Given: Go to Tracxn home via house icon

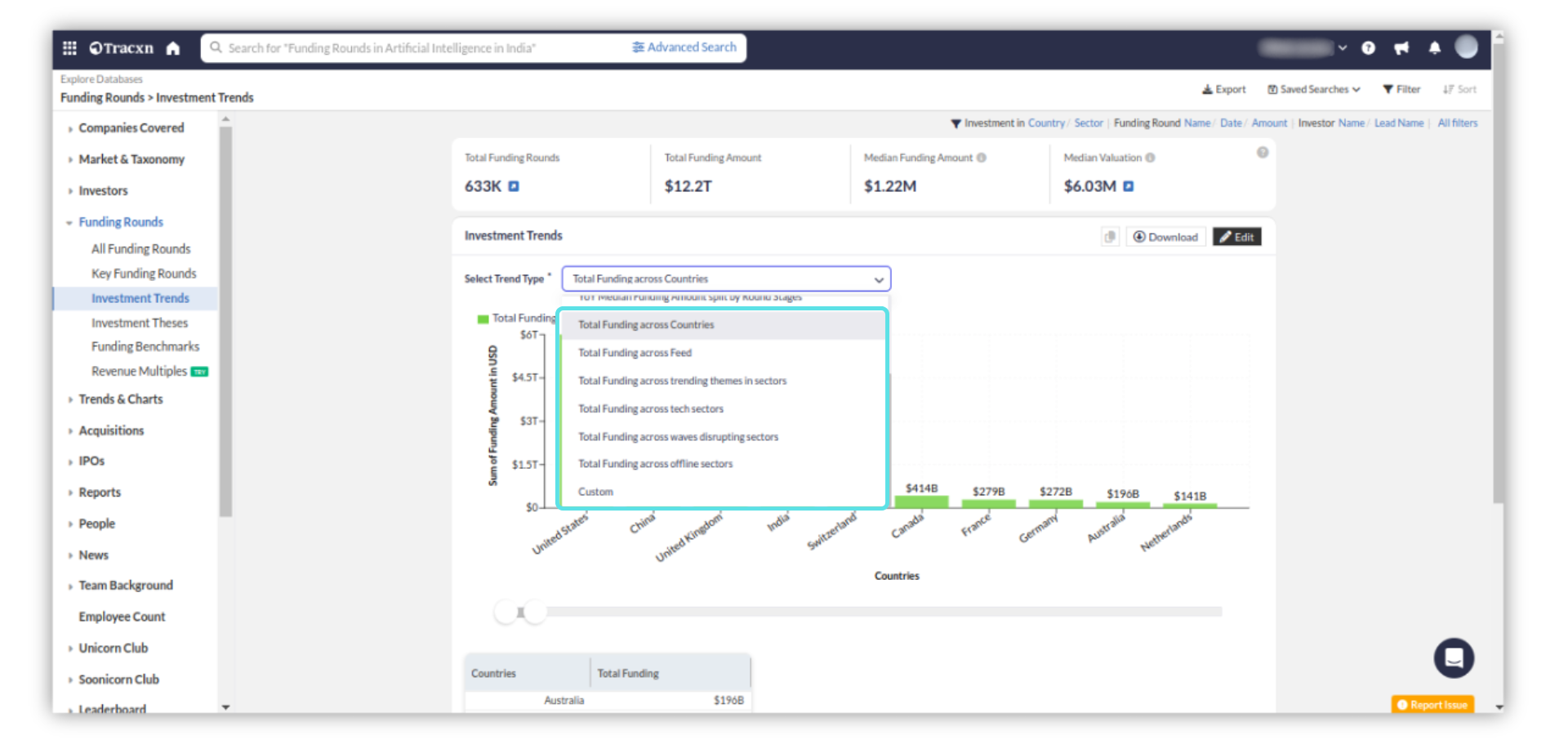Looking at the screenshot, I should pos(173,48).
